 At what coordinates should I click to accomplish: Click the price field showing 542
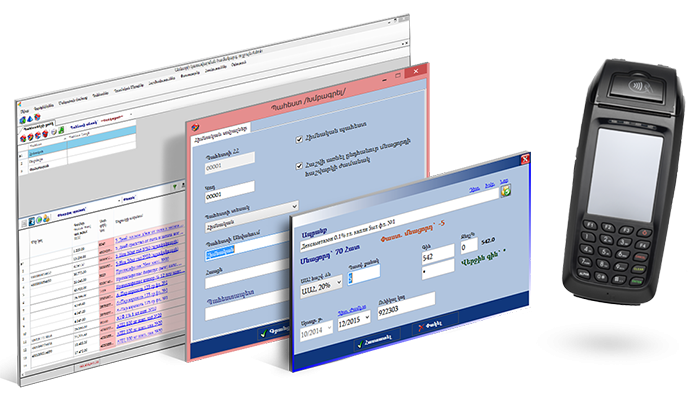pos(437,255)
